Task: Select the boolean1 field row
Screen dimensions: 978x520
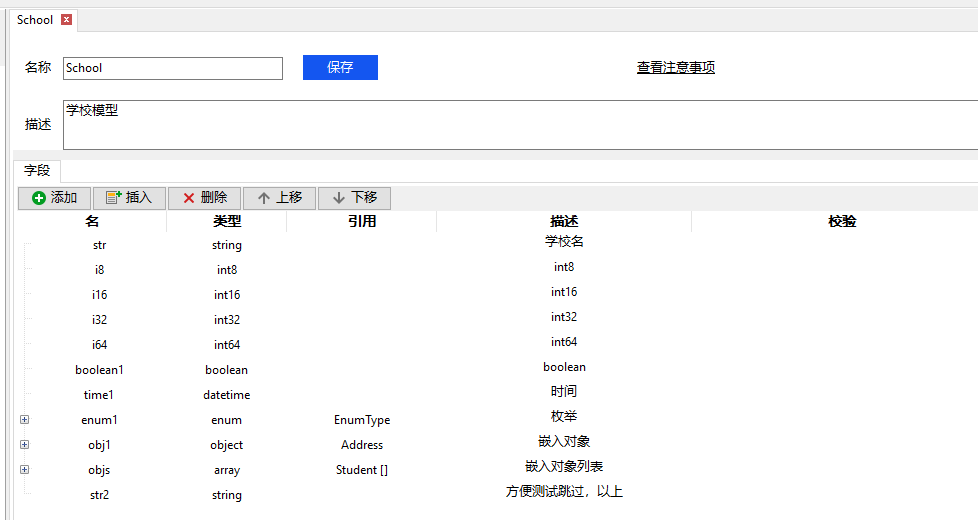Action: coord(99,370)
